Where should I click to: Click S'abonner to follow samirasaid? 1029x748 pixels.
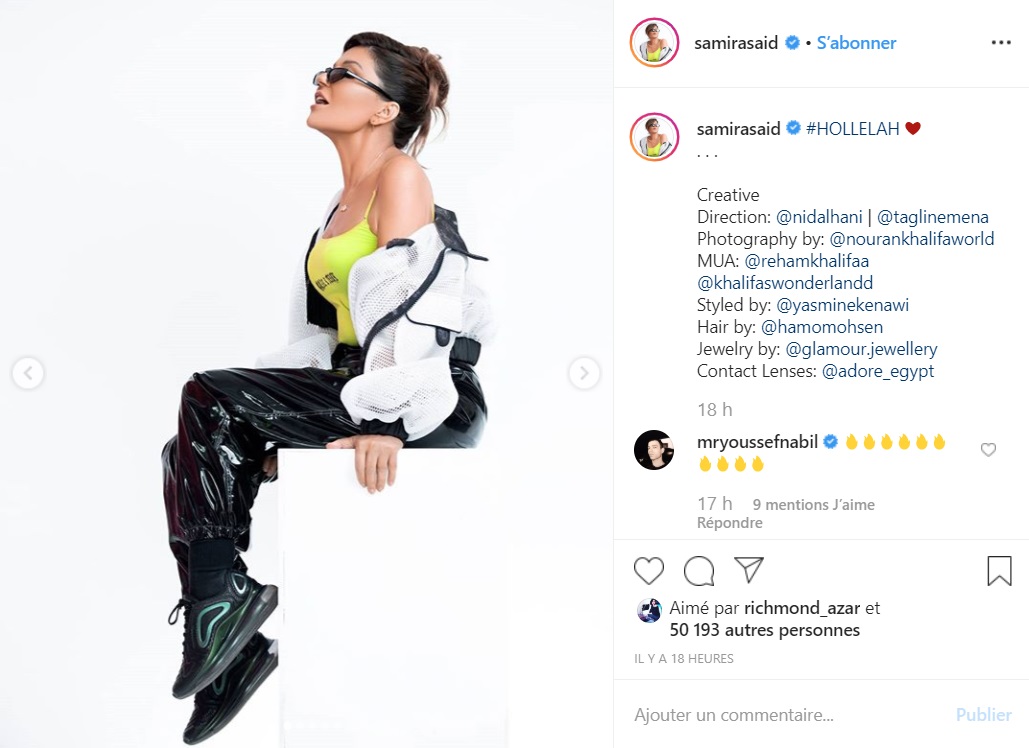856,43
